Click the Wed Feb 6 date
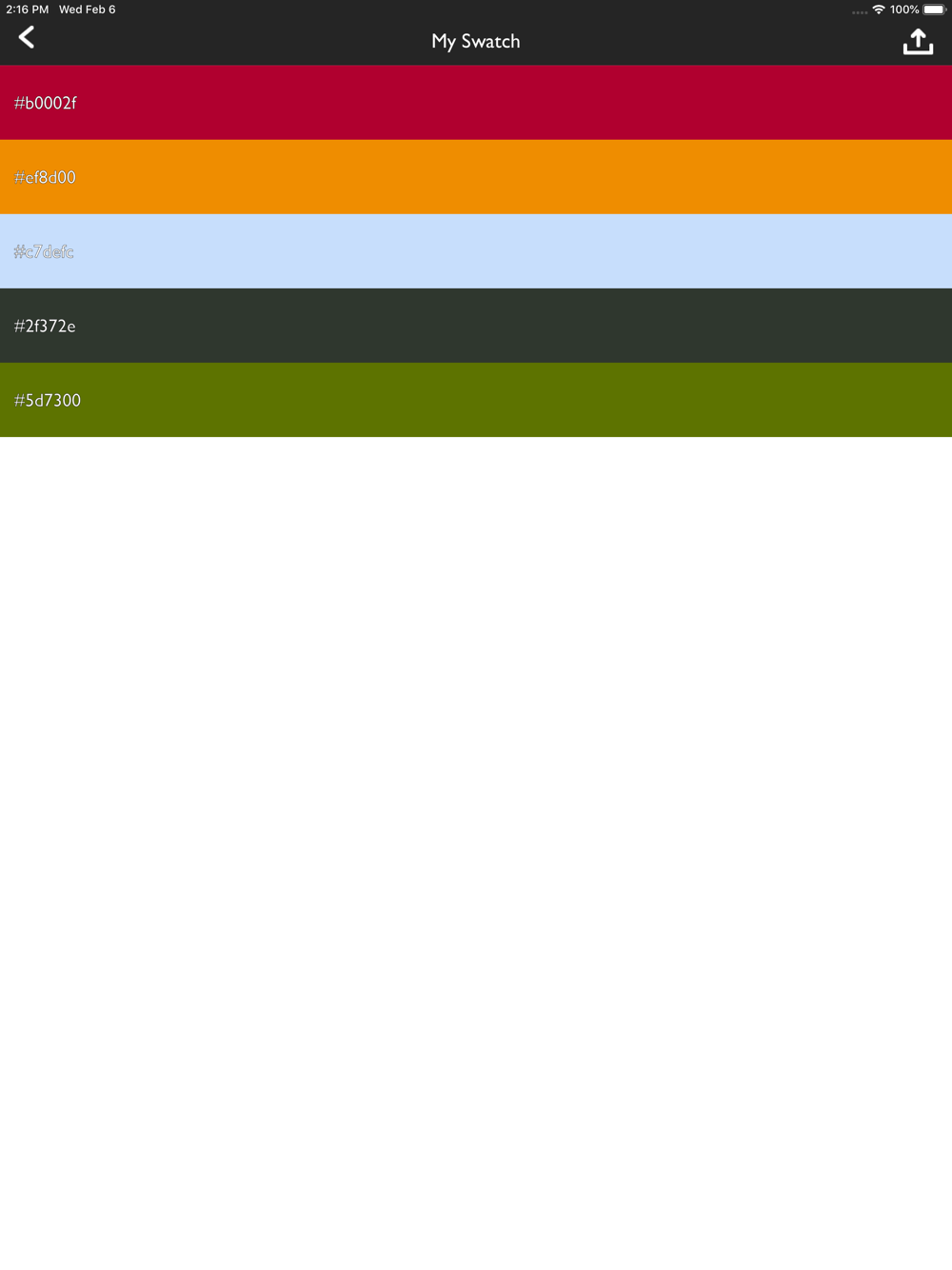952x1270 pixels. pyautogui.click(x=88, y=10)
